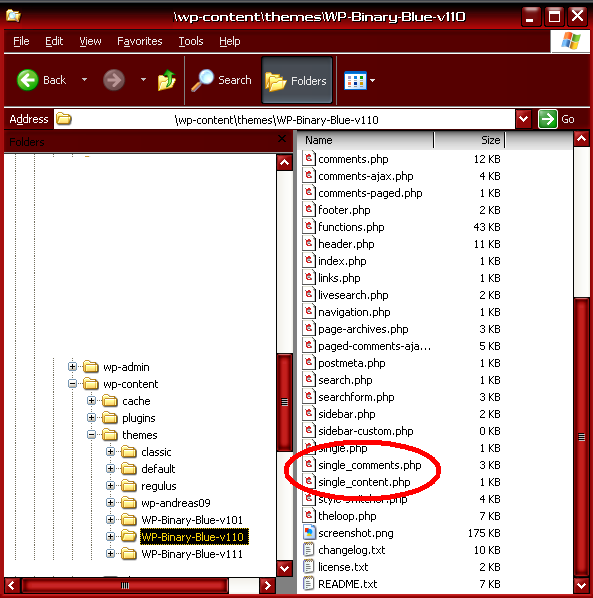Click the Folders pane left scroll arrow

[x=12, y=585]
